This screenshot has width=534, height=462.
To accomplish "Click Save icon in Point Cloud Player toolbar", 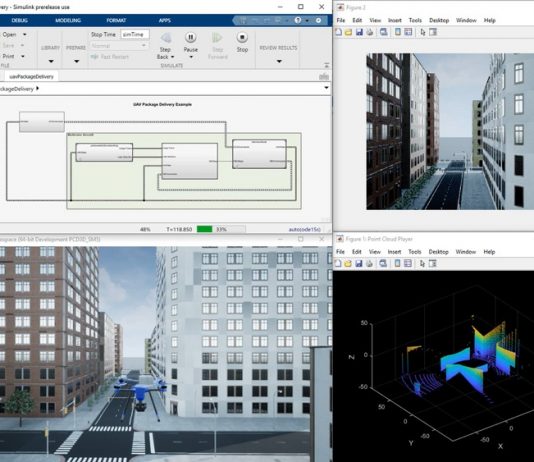I will (x=359, y=264).
